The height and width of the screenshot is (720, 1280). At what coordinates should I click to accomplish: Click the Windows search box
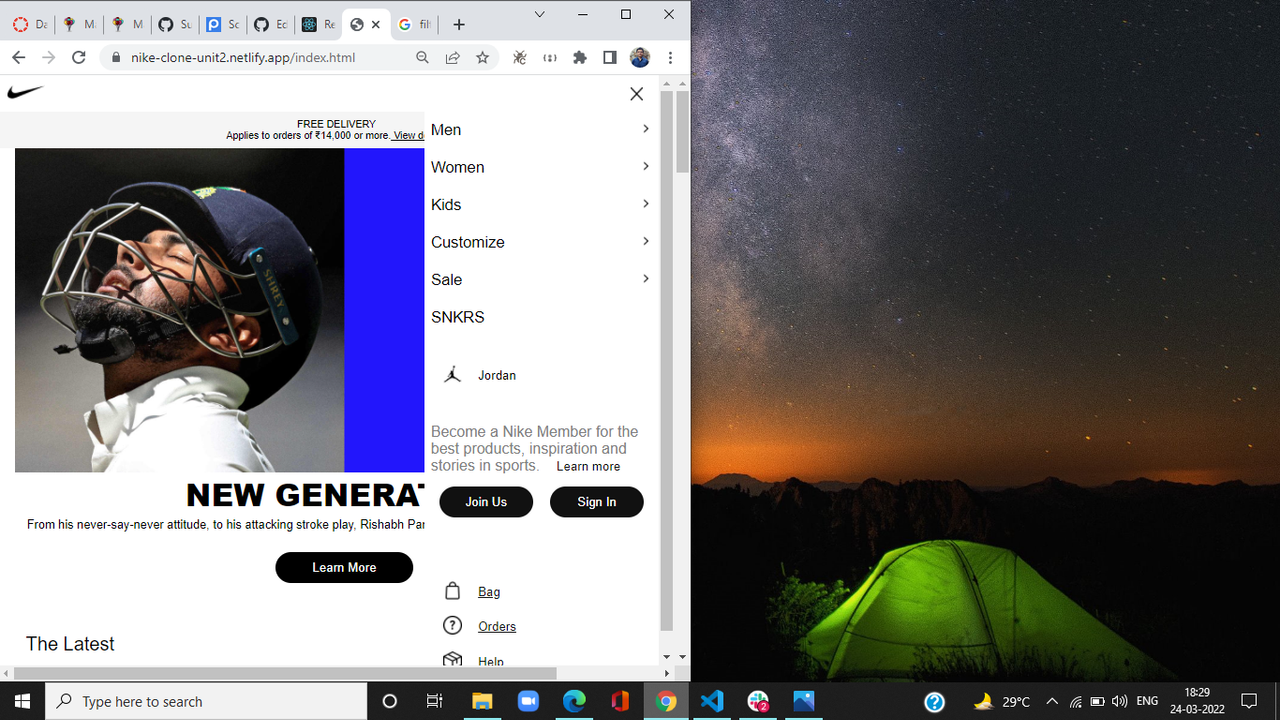click(x=206, y=701)
